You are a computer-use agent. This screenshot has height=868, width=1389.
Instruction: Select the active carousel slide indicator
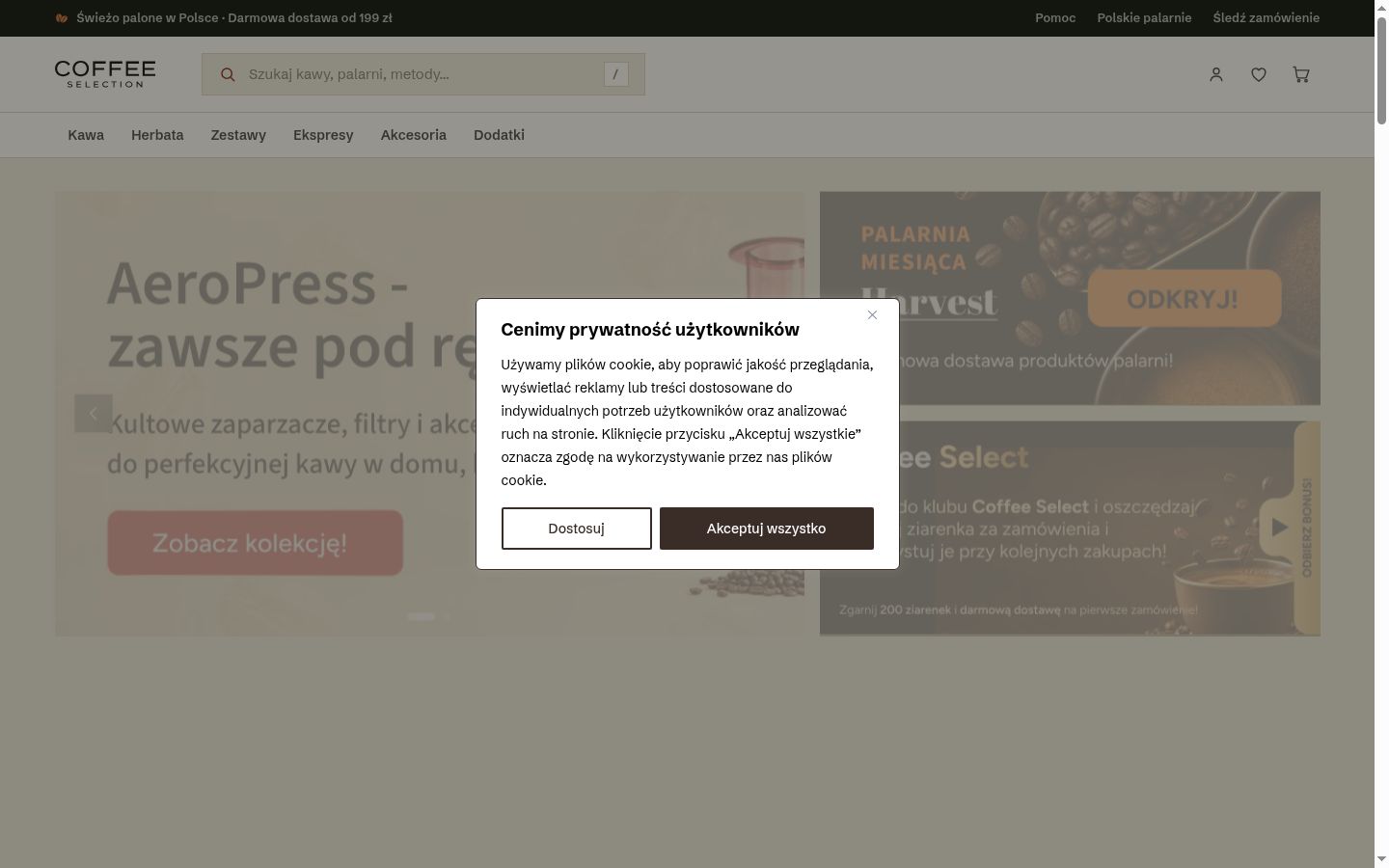click(421, 616)
